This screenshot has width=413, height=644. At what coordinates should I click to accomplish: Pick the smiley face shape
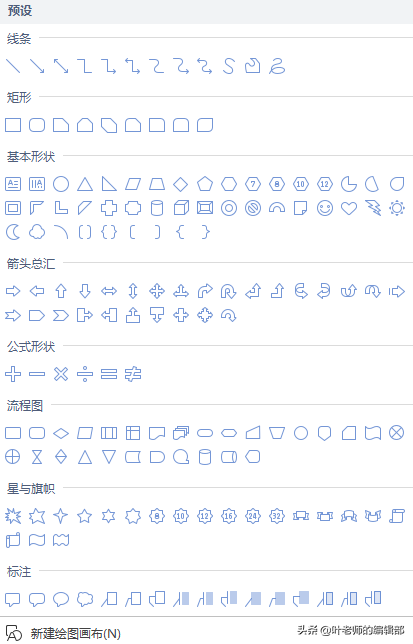point(325,208)
